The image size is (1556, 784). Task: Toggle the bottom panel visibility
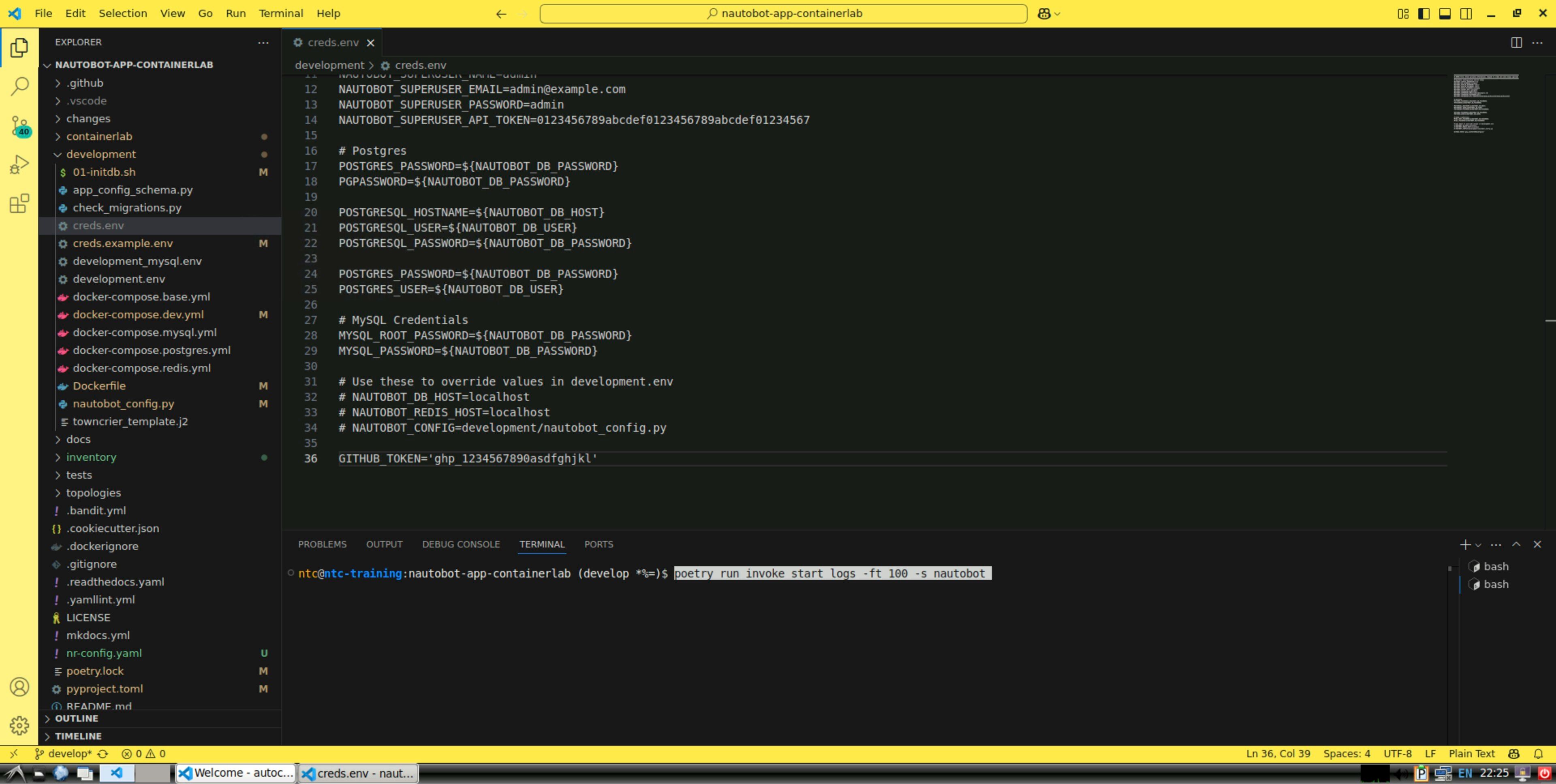(1445, 13)
